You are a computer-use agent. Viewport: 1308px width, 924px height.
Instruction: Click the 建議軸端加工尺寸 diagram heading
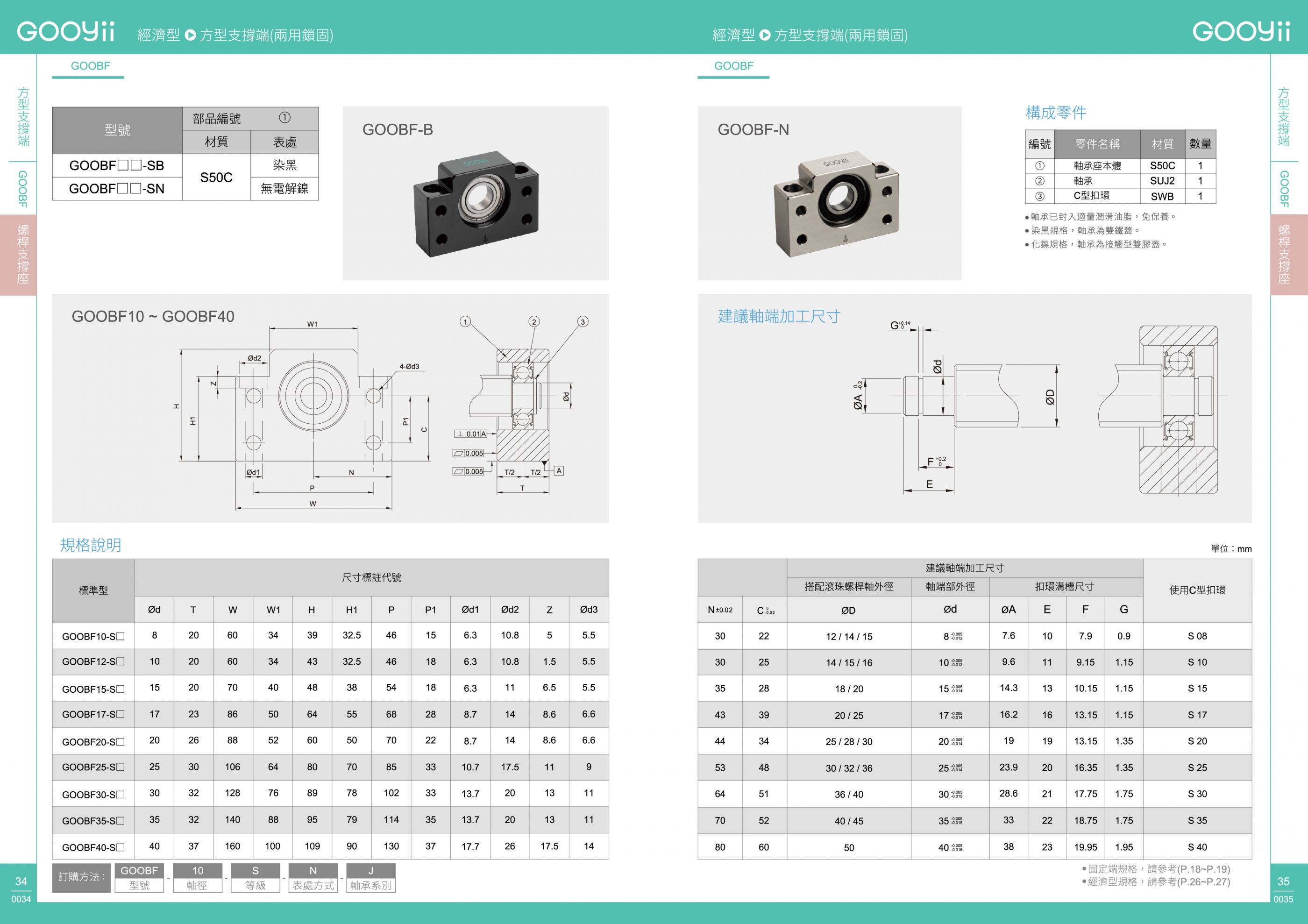pos(779,316)
